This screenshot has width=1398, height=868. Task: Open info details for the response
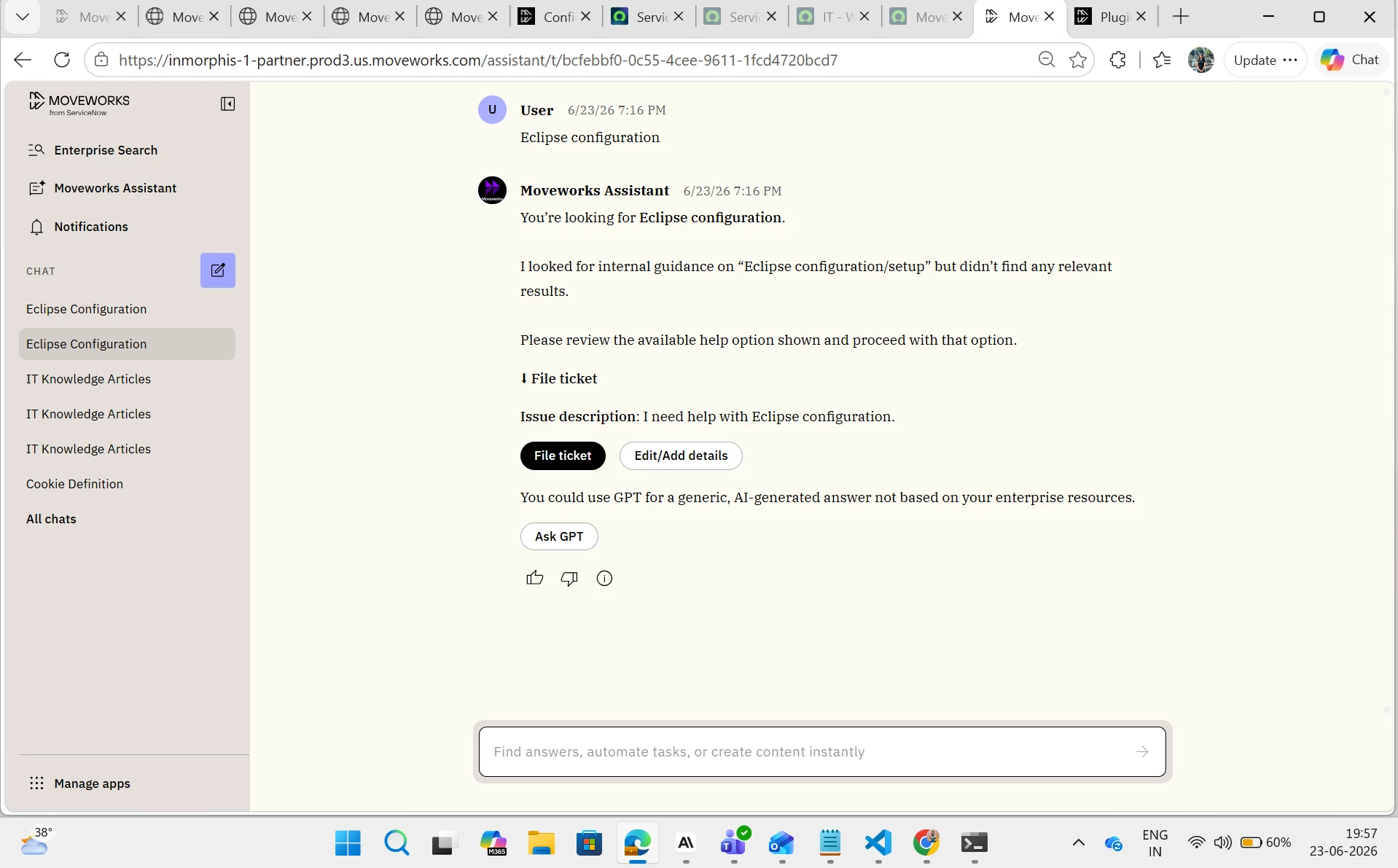pyautogui.click(x=604, y=578)
